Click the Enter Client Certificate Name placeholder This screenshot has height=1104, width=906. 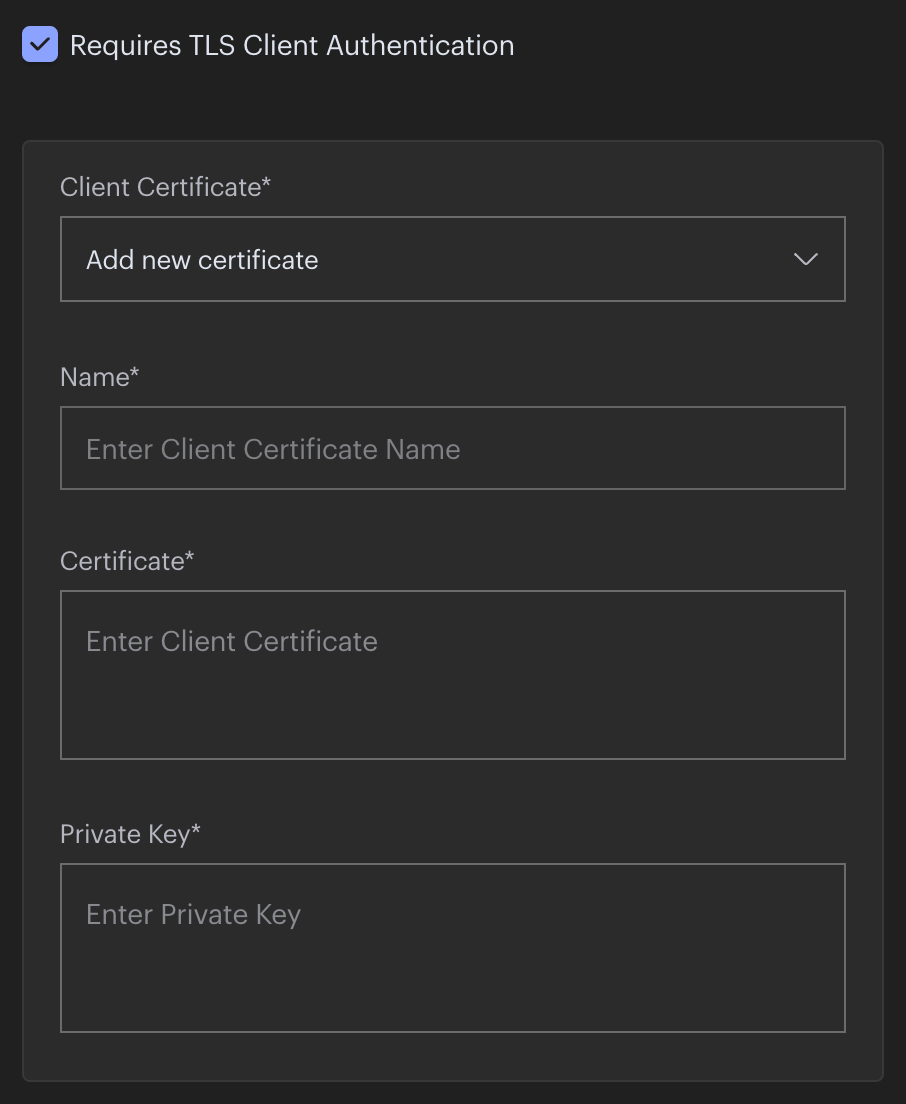(x=273, y=449)
